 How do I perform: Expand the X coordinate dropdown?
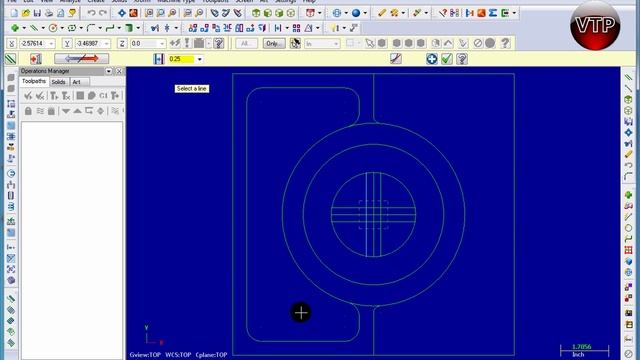pyautogui.click(x=51, y=43)
